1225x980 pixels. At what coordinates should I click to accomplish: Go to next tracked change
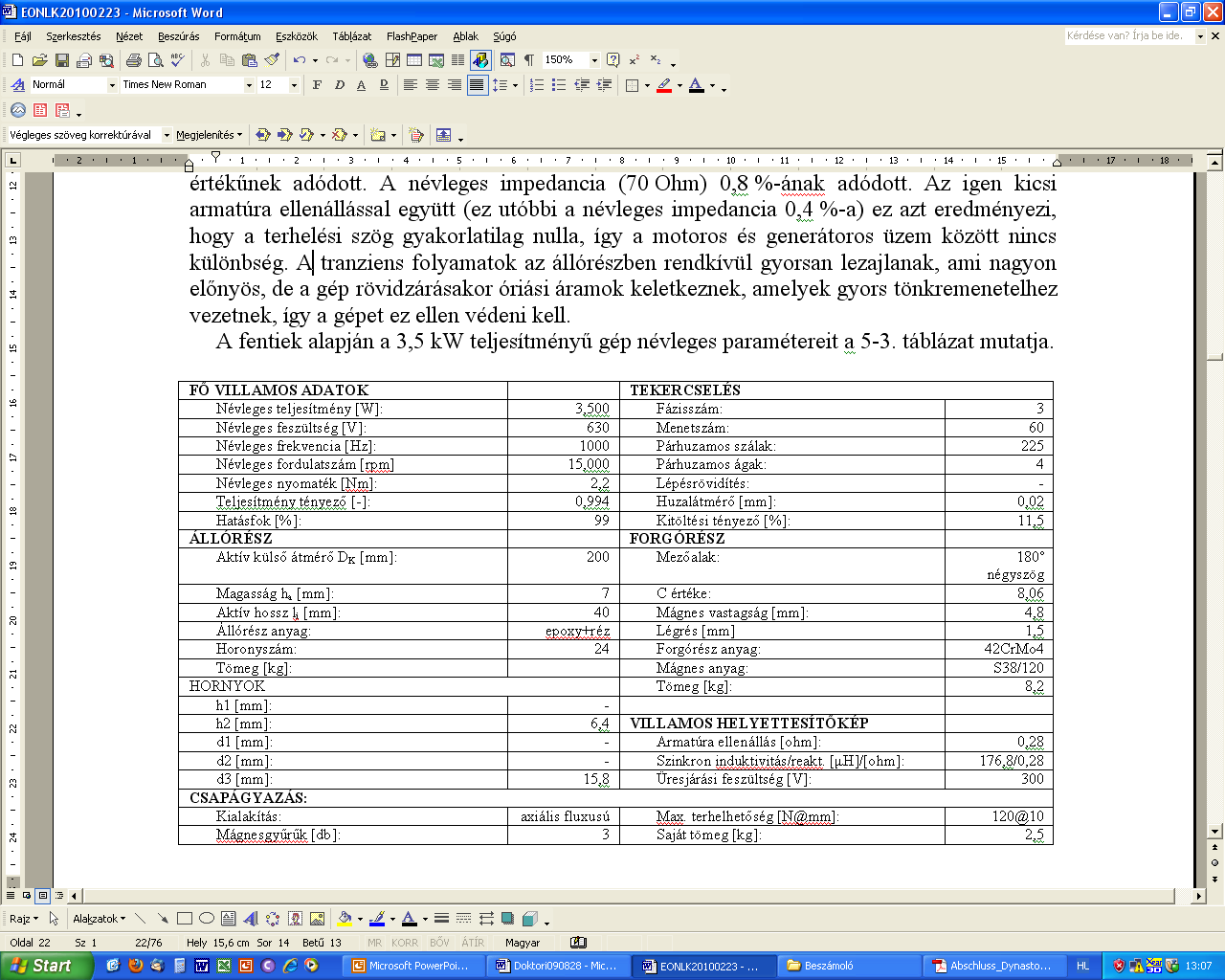click(284, 135)
